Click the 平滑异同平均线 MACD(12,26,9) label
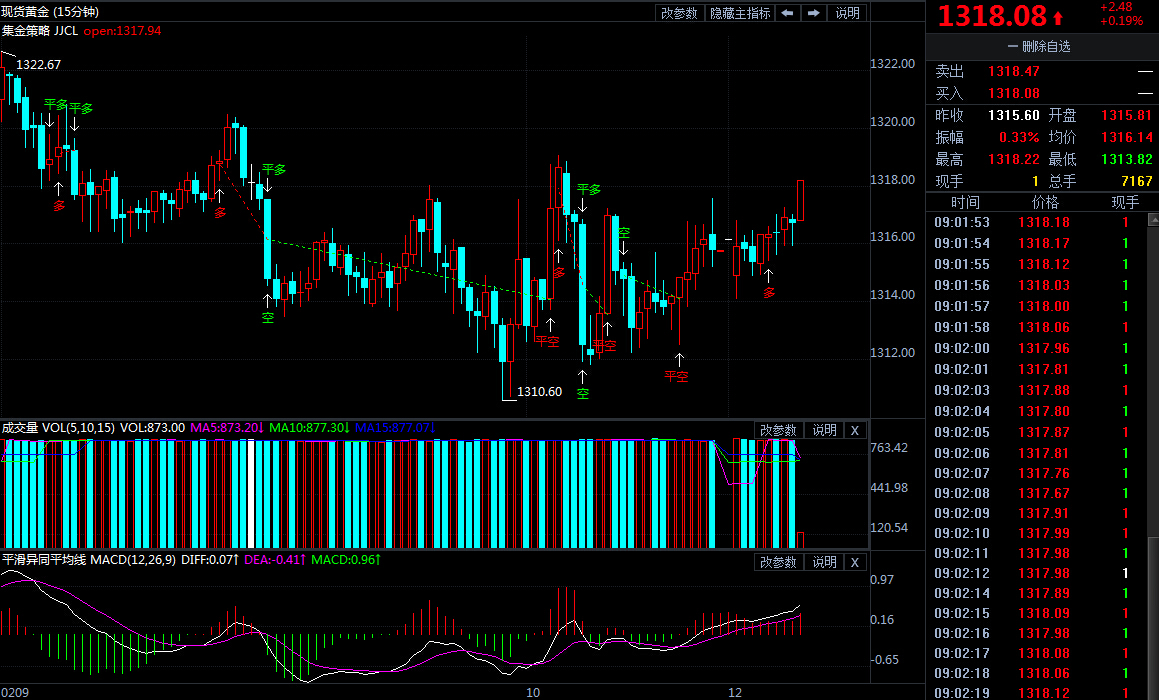Screen dimensions: 1159x700 click(x=89, y=560)
